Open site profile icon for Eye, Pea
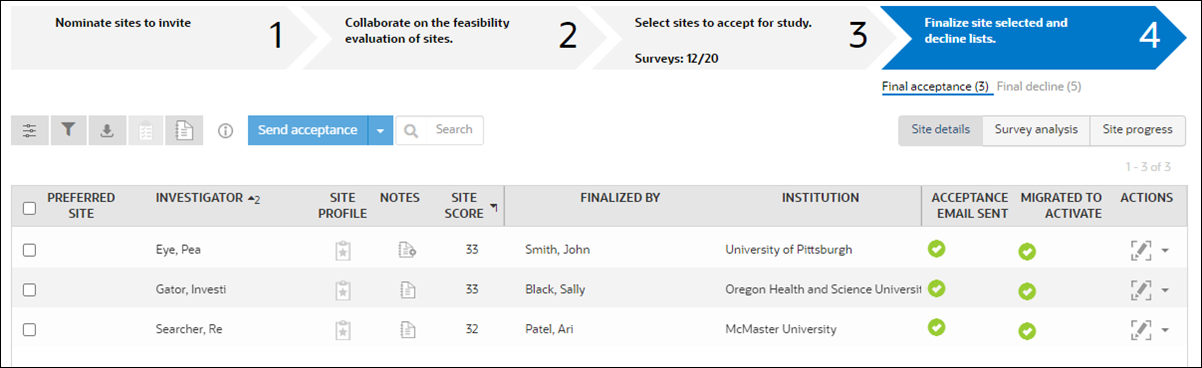 pos(344,250)
